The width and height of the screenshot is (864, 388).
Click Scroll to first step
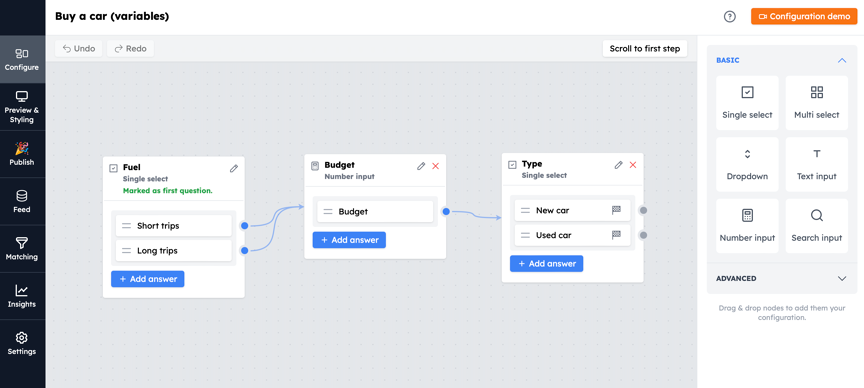tap(645, 48)
